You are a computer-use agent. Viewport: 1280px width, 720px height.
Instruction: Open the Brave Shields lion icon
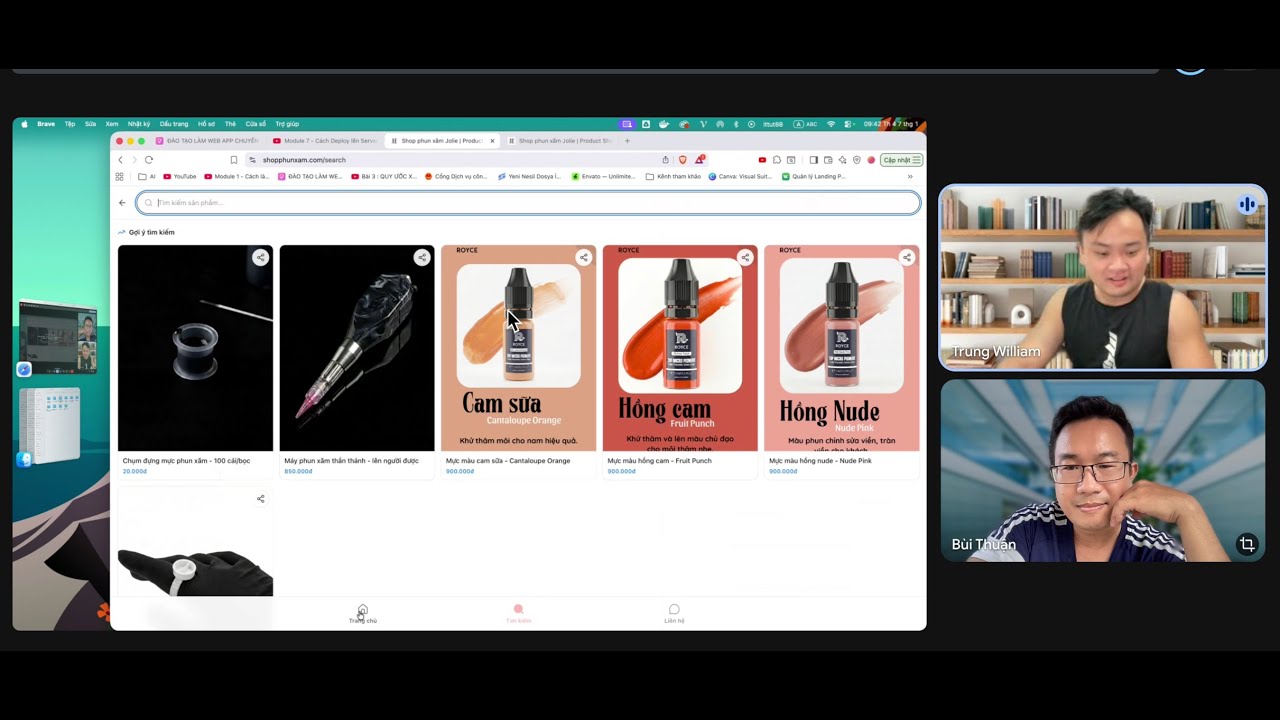(x=683, y=160)
